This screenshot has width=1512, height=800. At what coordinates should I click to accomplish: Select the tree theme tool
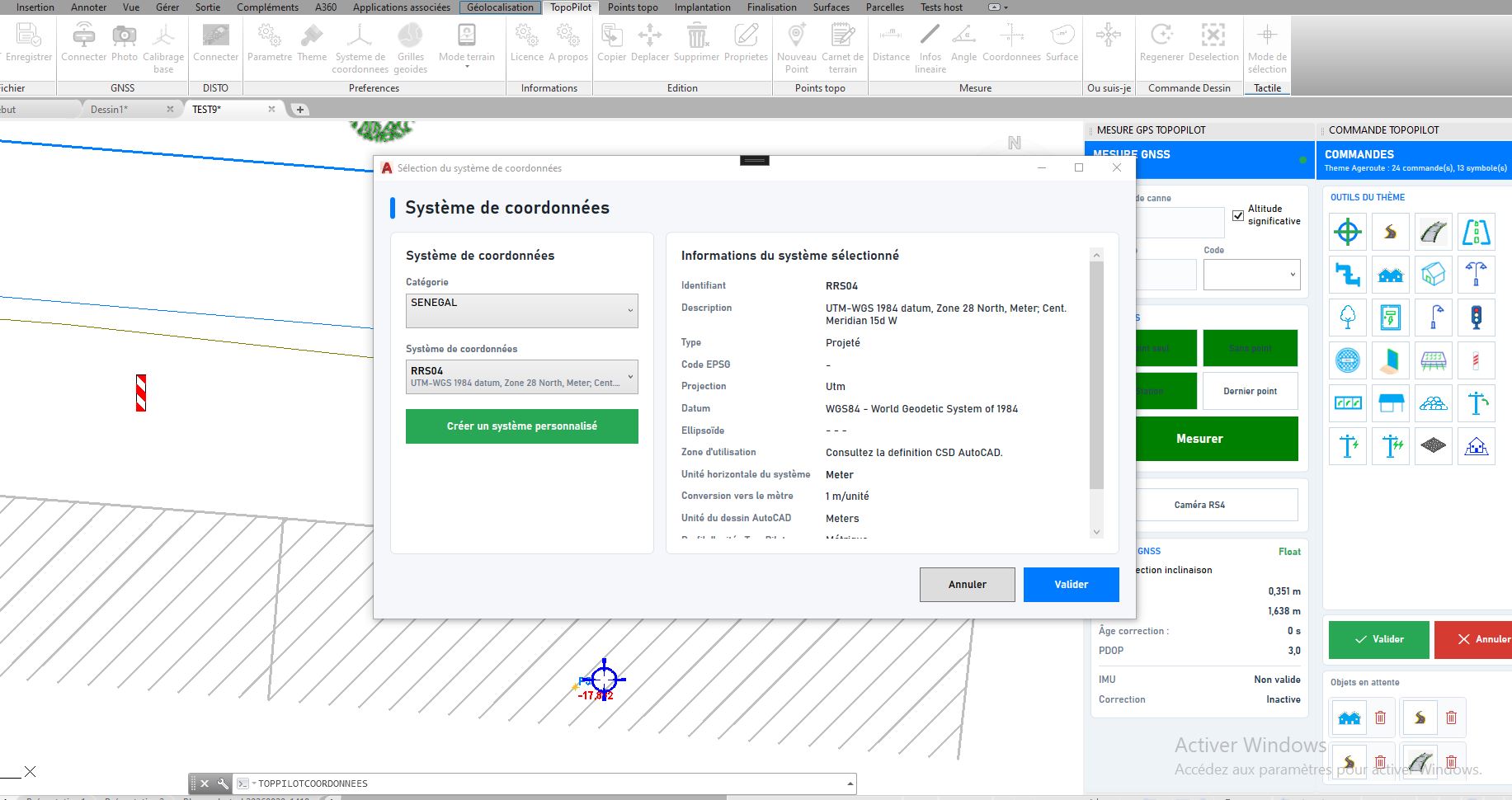(1348, 318)
